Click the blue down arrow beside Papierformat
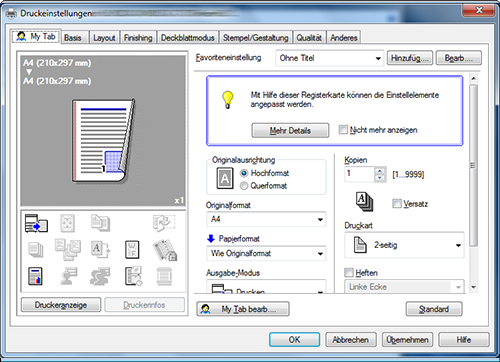Viewport: 500px width, 362px height. pos(211,238)
